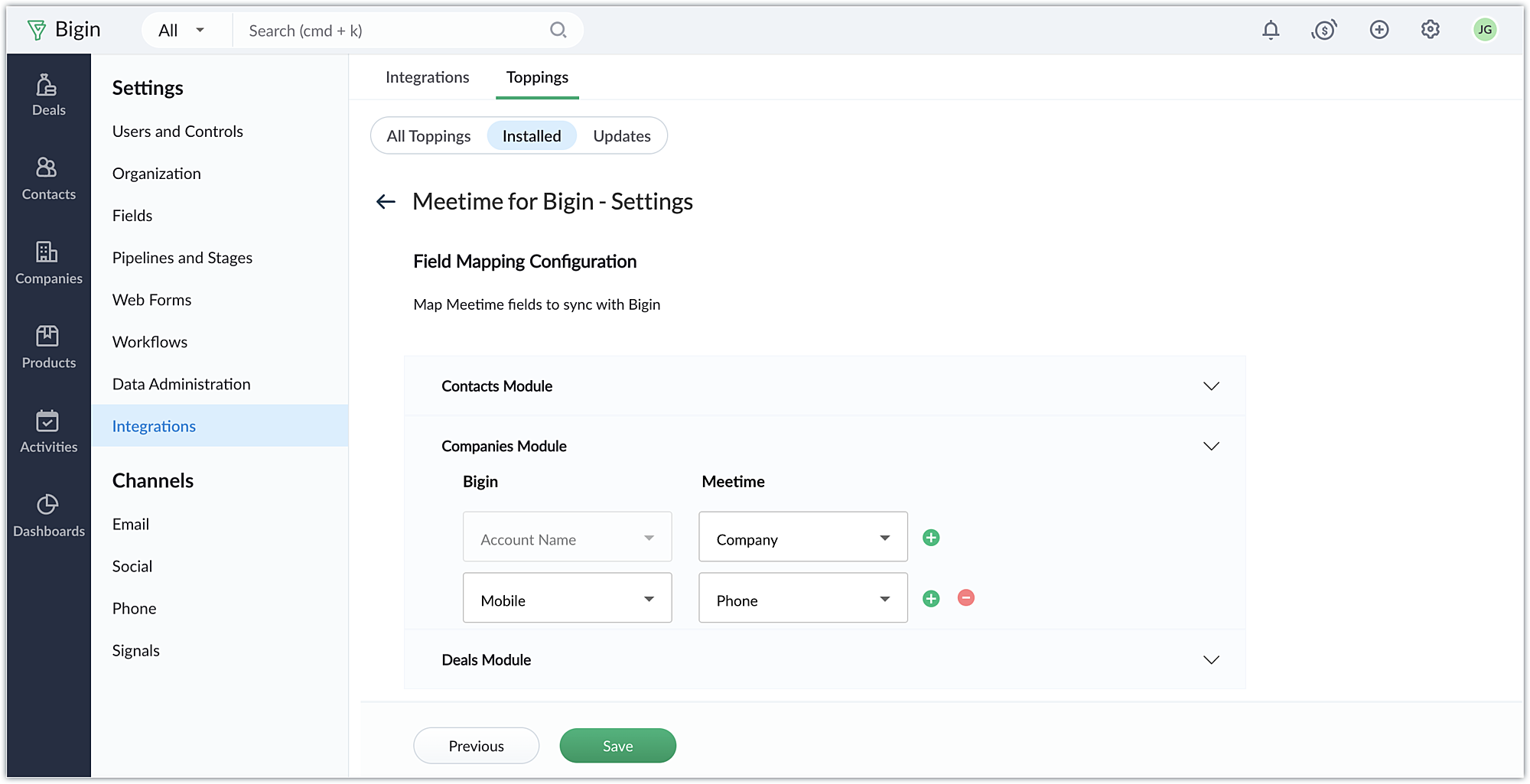Add a mapping row after Account Name row
Viewport: 1530px width, 784px height.
(x=931, y=538)
